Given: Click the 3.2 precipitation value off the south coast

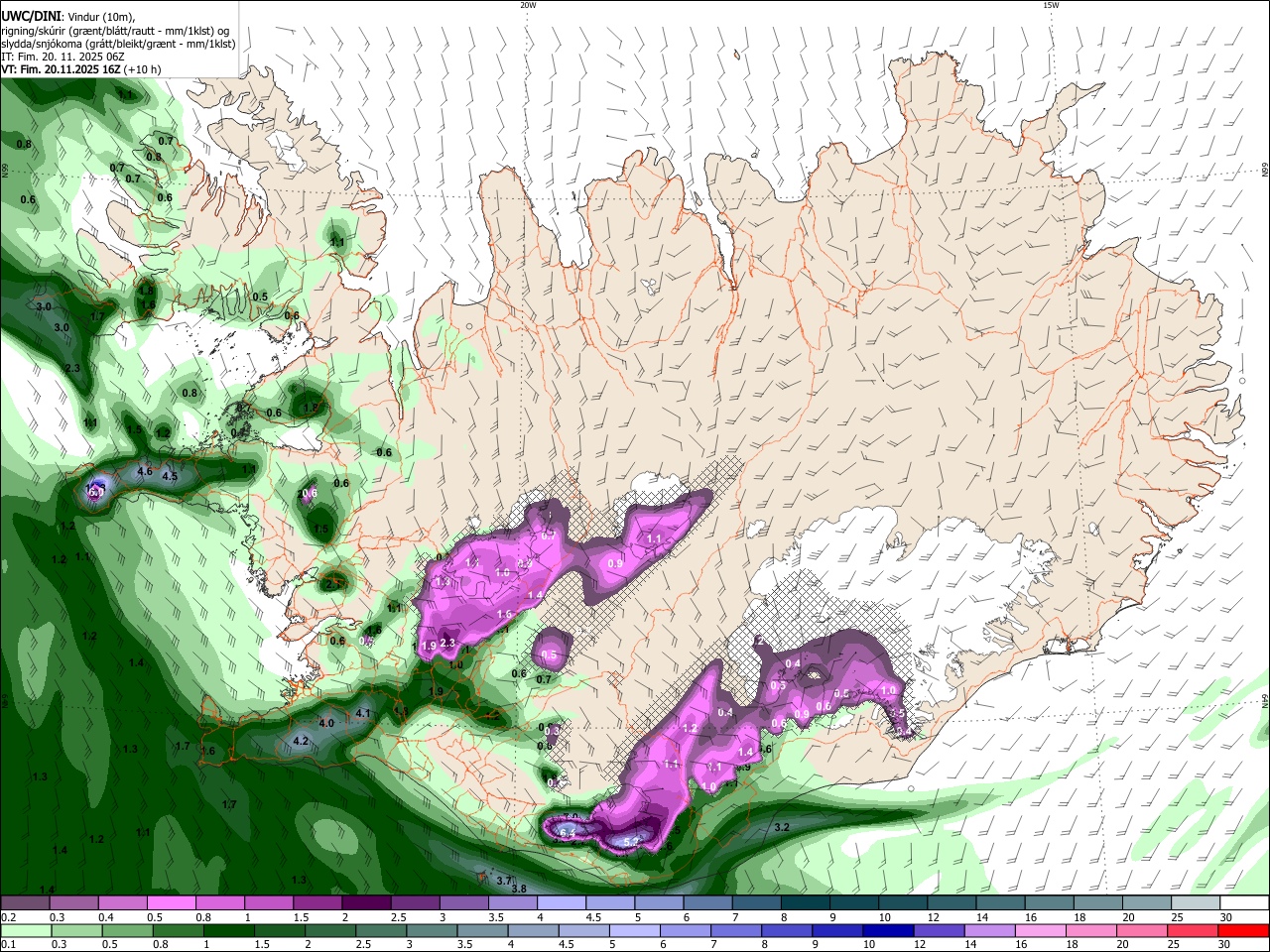Looking at the screenshot, I should [x=782, y=827].
